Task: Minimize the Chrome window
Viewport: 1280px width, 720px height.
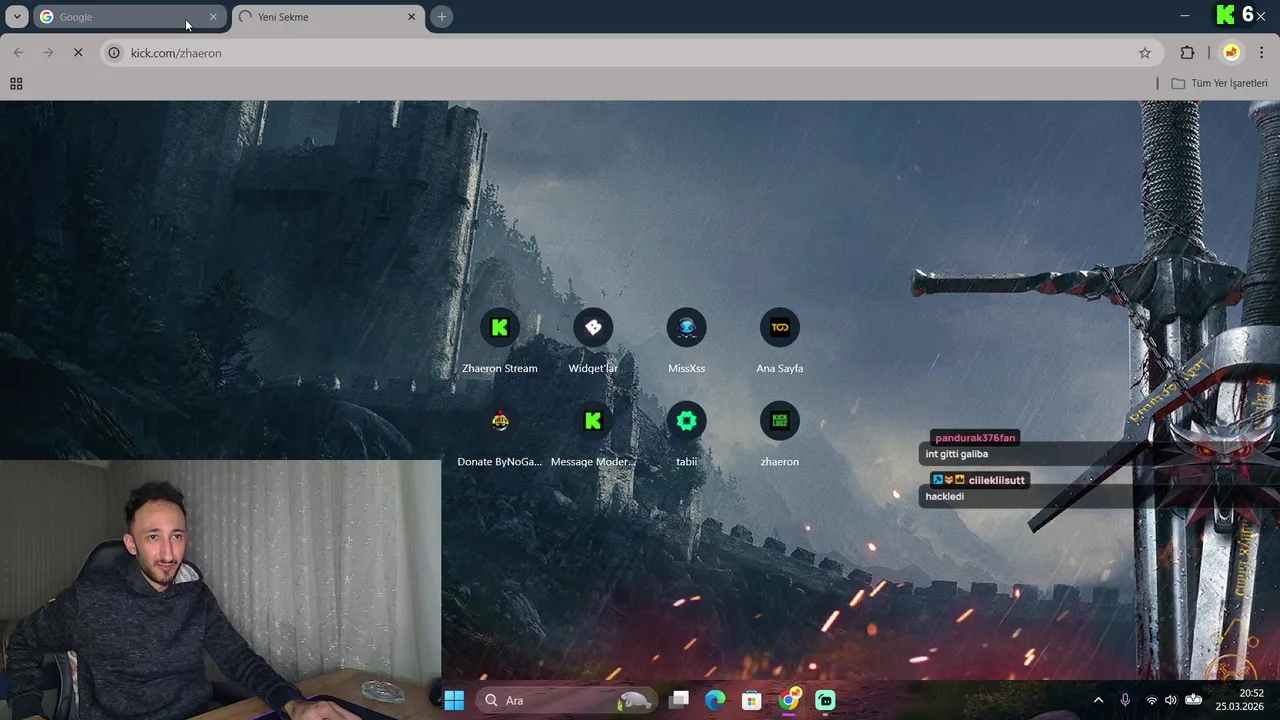Action: tap(1184, 16)
